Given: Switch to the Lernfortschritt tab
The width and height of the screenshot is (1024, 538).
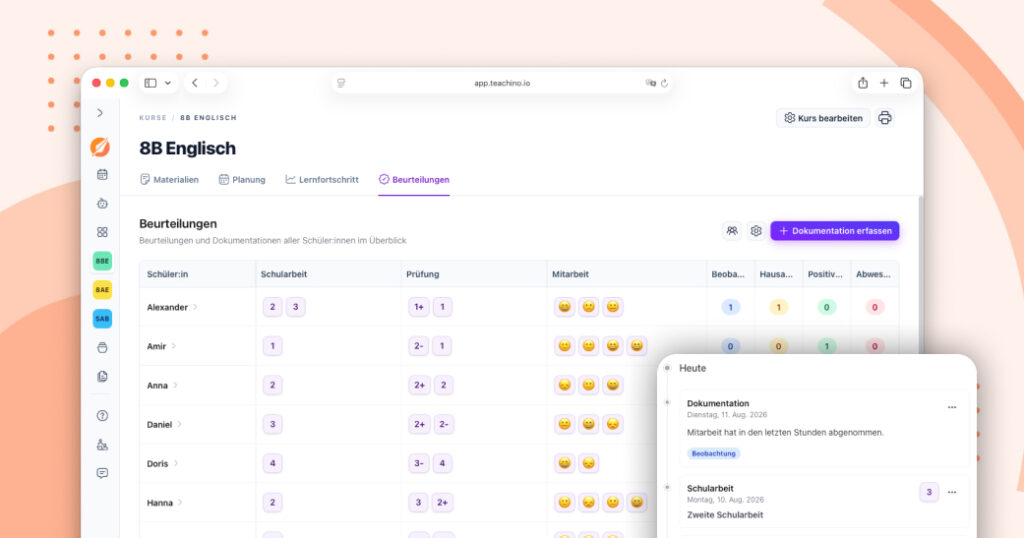Looking at the screenshot, I should [x=322, y=180].
